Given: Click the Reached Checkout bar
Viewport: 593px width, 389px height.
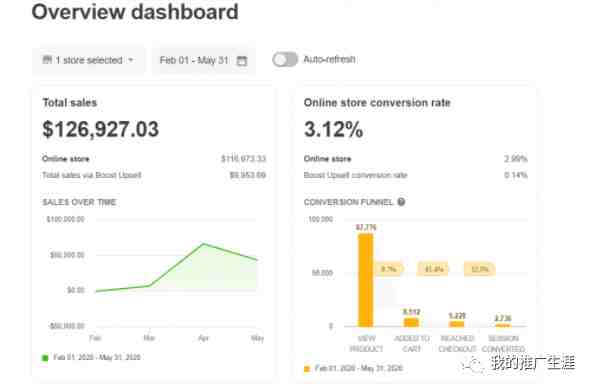Looking at the screenshot, I should 456,324.
